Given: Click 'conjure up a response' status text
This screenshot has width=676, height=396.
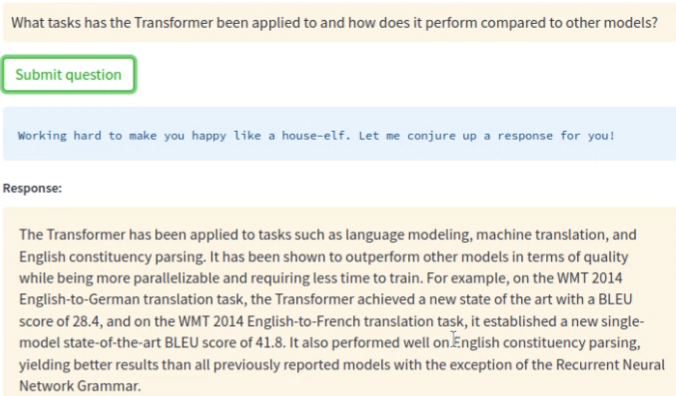Looking at the screenshot, I should pyautogui.click(x=480, y=136).
